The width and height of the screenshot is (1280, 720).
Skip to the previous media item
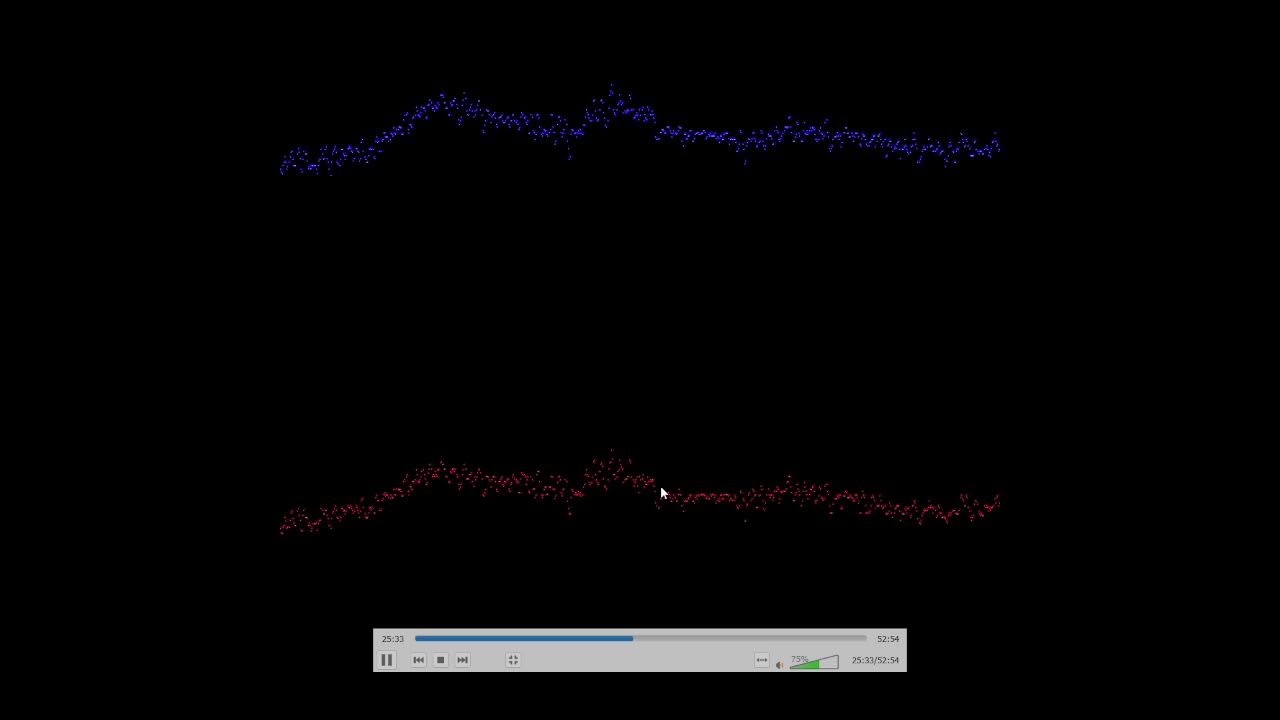click(419, 660)
